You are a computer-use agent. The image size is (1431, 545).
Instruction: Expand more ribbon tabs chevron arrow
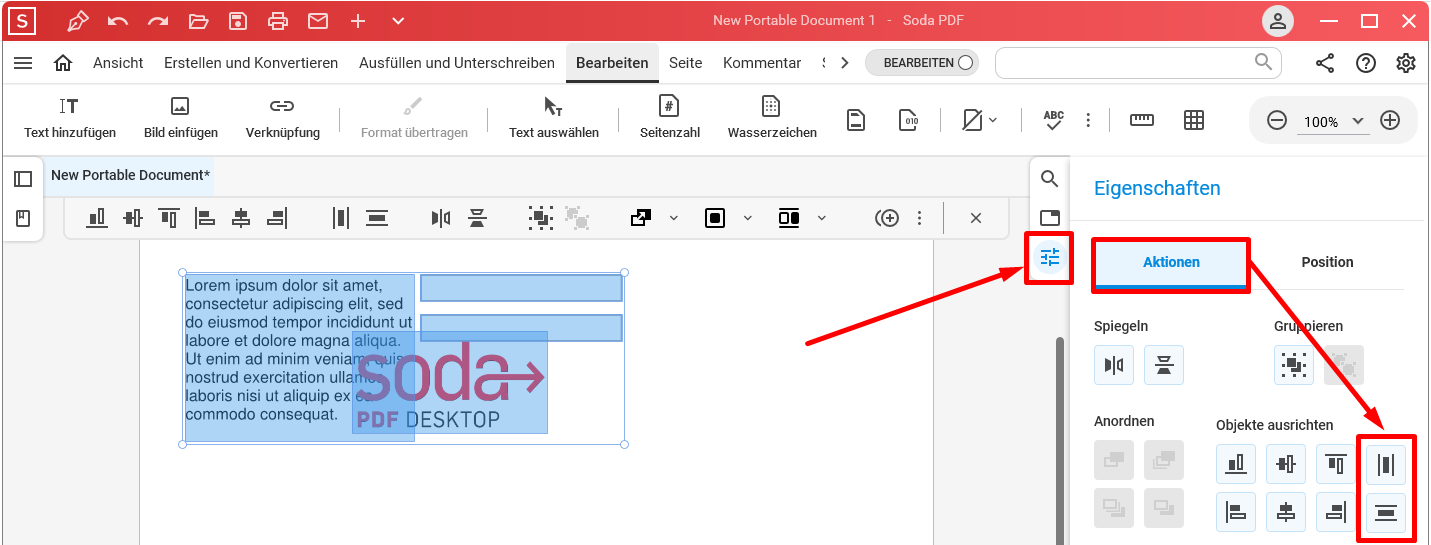tap(845, 63)
